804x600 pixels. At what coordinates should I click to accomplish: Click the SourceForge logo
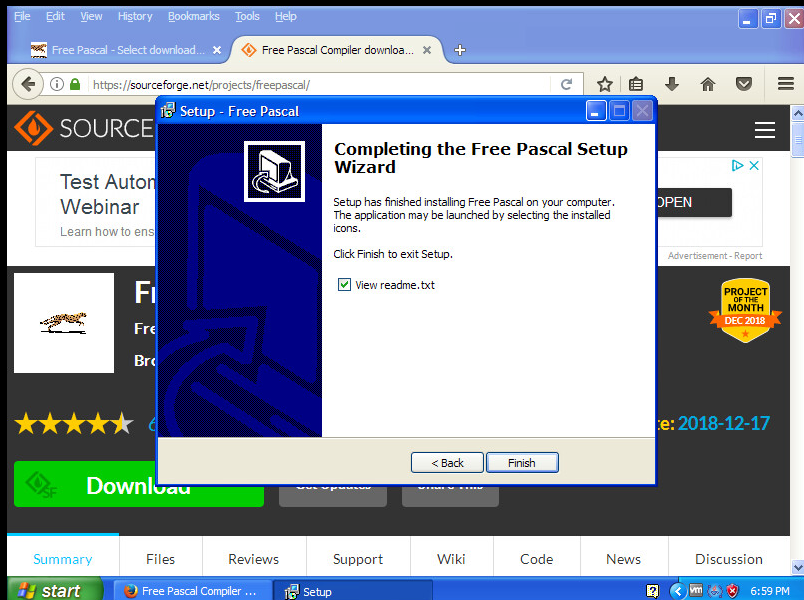[85, 128]
